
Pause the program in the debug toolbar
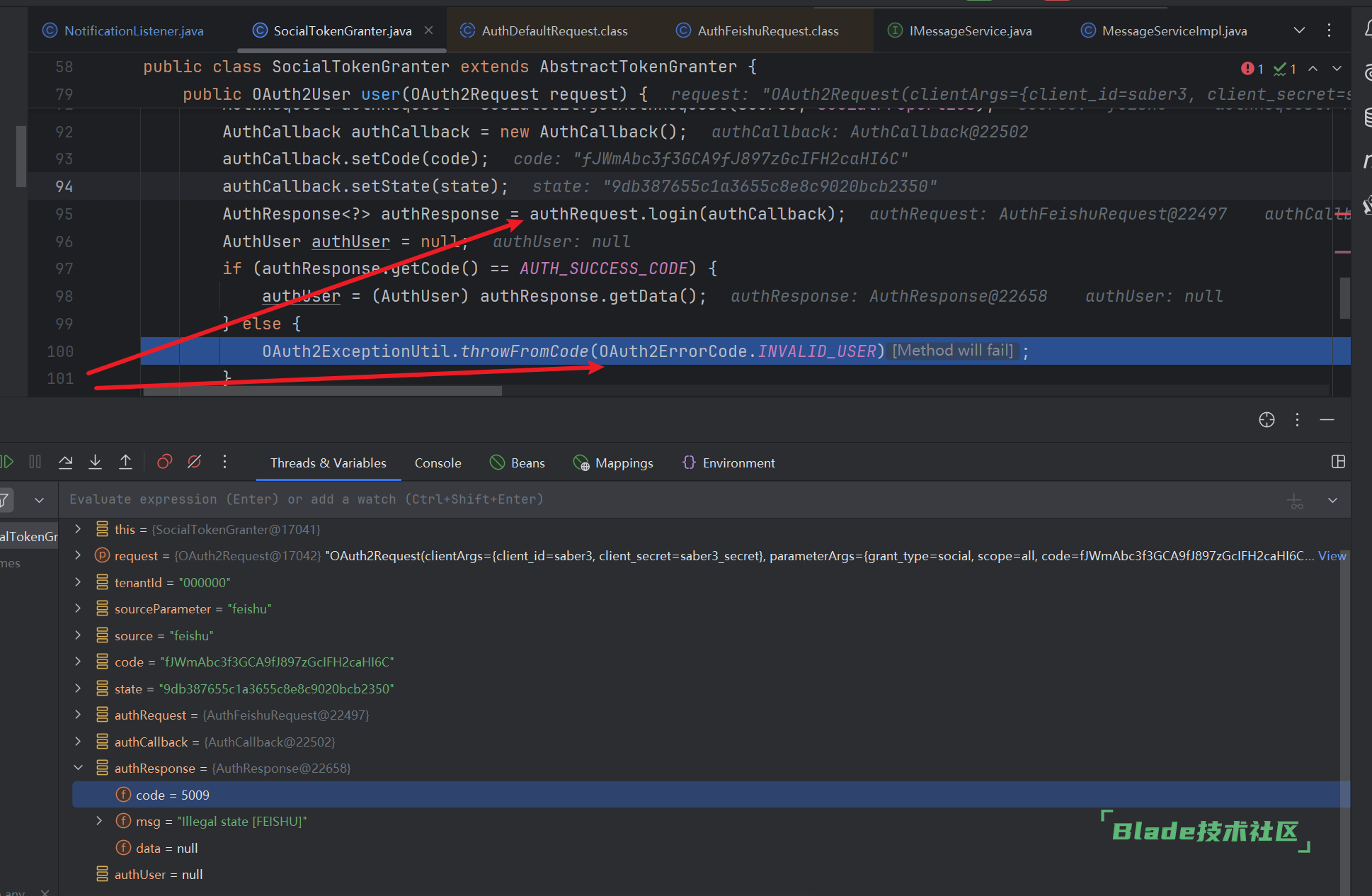tap(35, 462)
